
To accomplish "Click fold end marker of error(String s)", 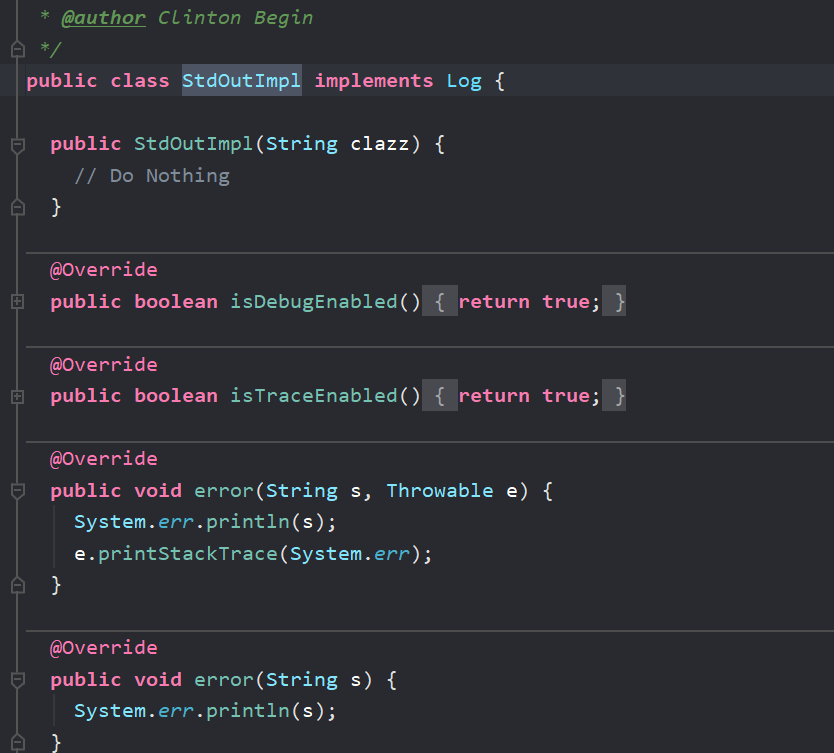I will (x=18, y=742).
